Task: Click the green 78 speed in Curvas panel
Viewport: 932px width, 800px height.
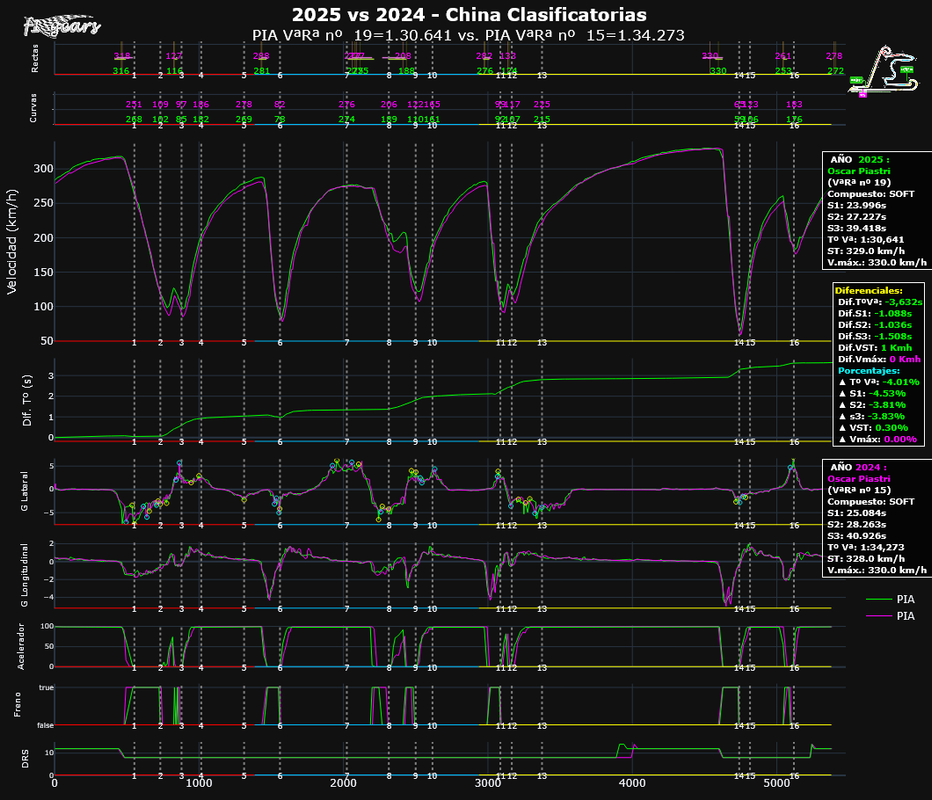Action: point(279,119)
